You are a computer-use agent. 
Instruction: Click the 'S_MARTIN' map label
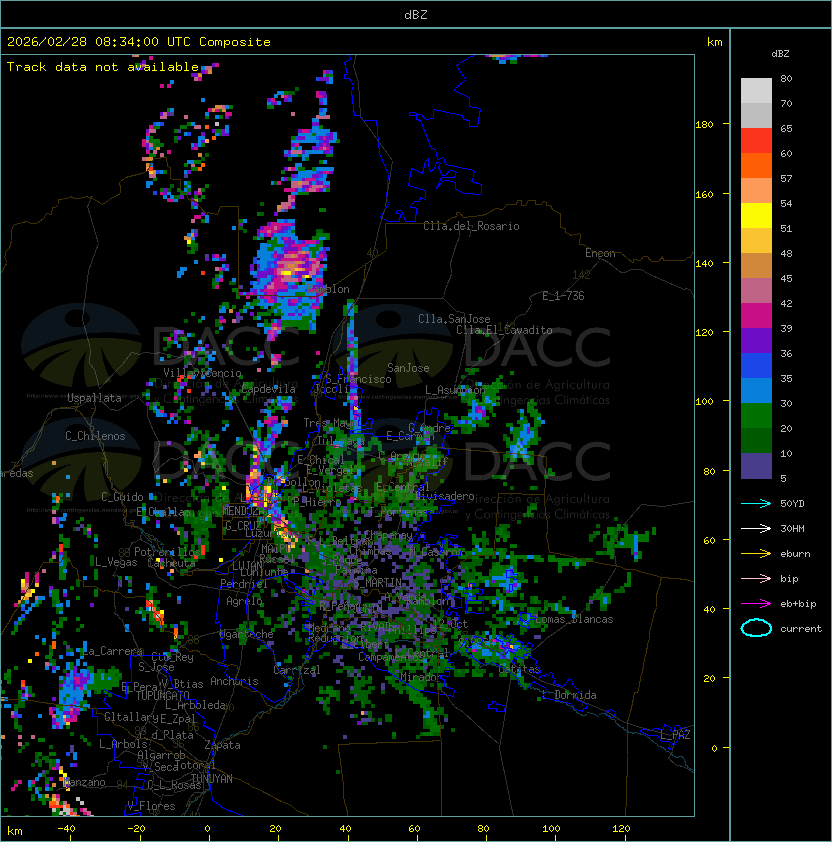[378, 582]
